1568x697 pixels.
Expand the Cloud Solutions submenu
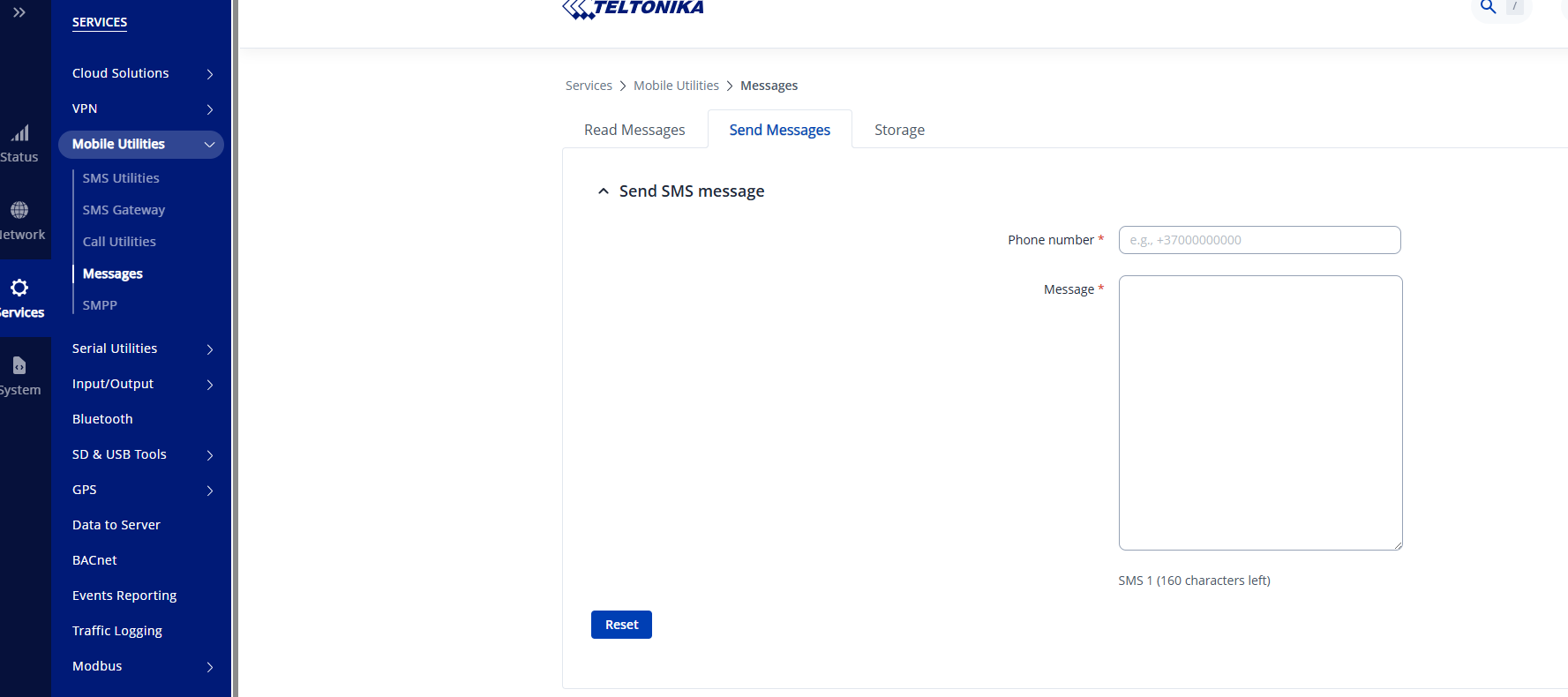[x=210, y=74]
